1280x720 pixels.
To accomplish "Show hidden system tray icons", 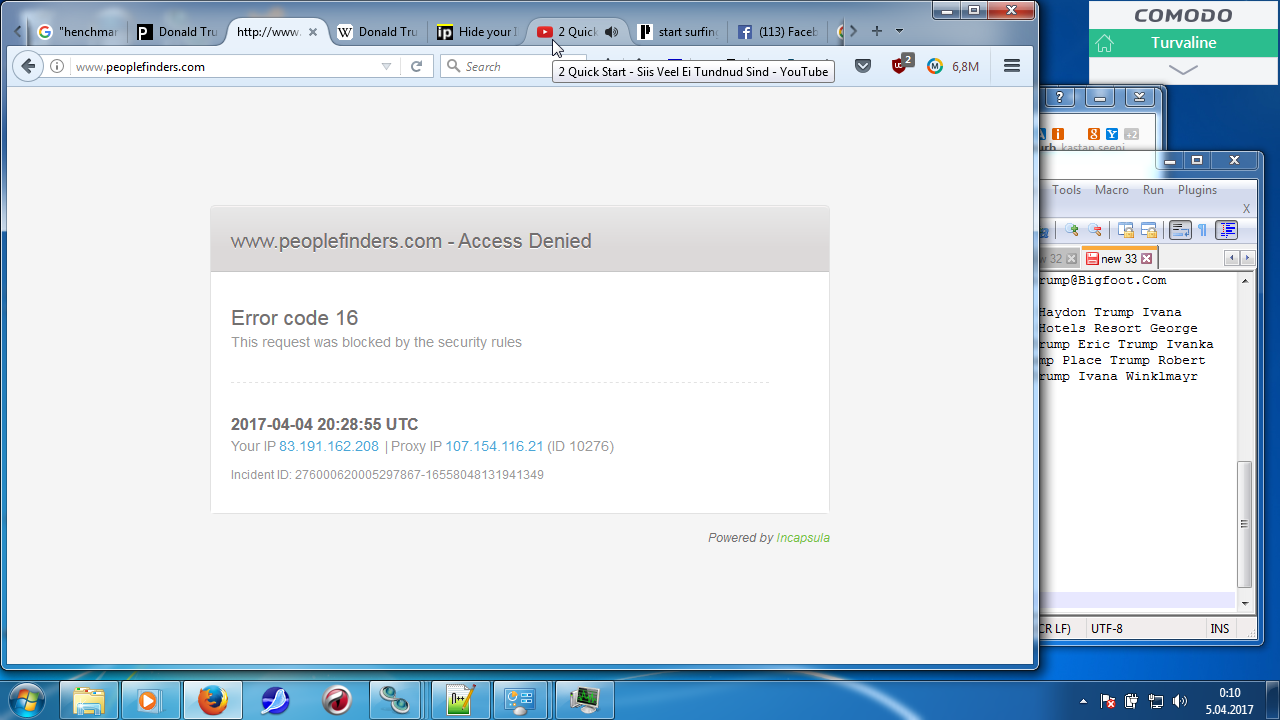I will point(1084,701).
